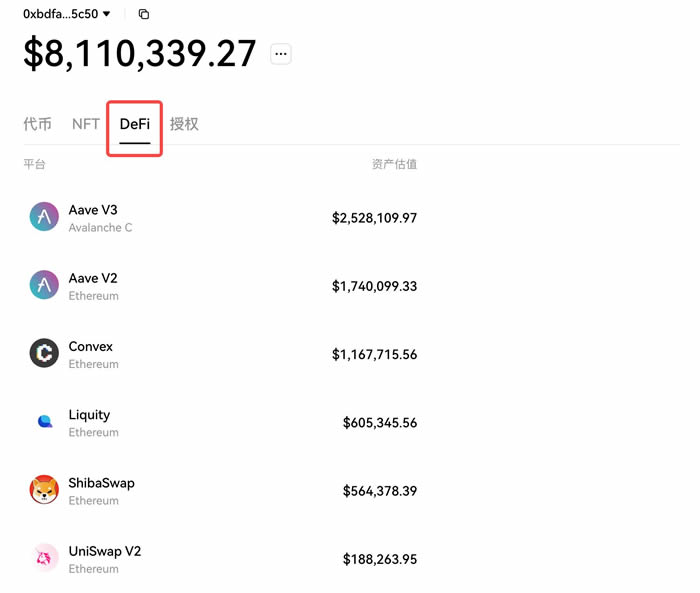Screen dimensions: 700x593
Task: Click the copy address icon
Action: click(x=144, y=14)
